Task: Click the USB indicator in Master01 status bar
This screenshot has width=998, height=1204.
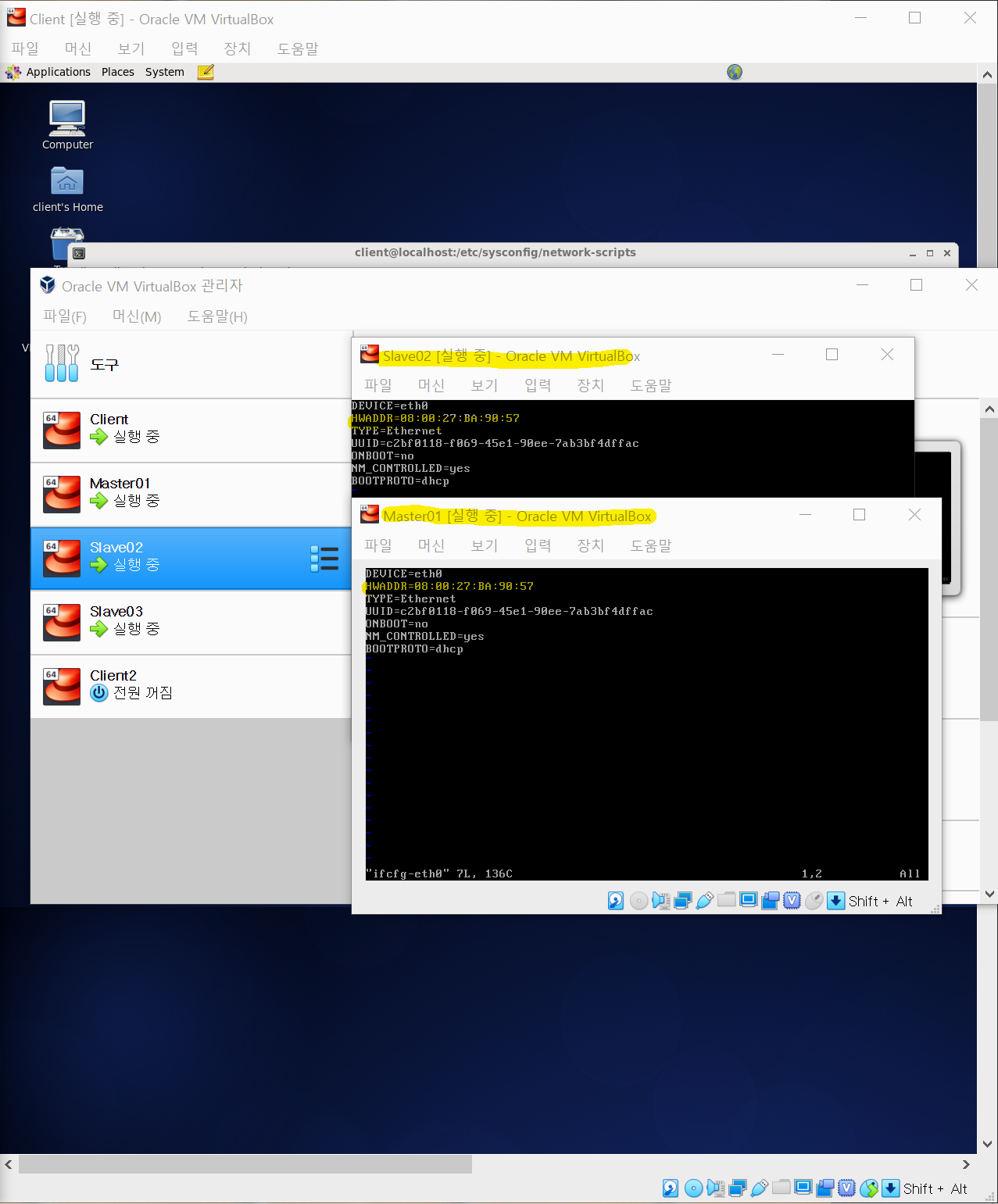Action: (704, 901)
